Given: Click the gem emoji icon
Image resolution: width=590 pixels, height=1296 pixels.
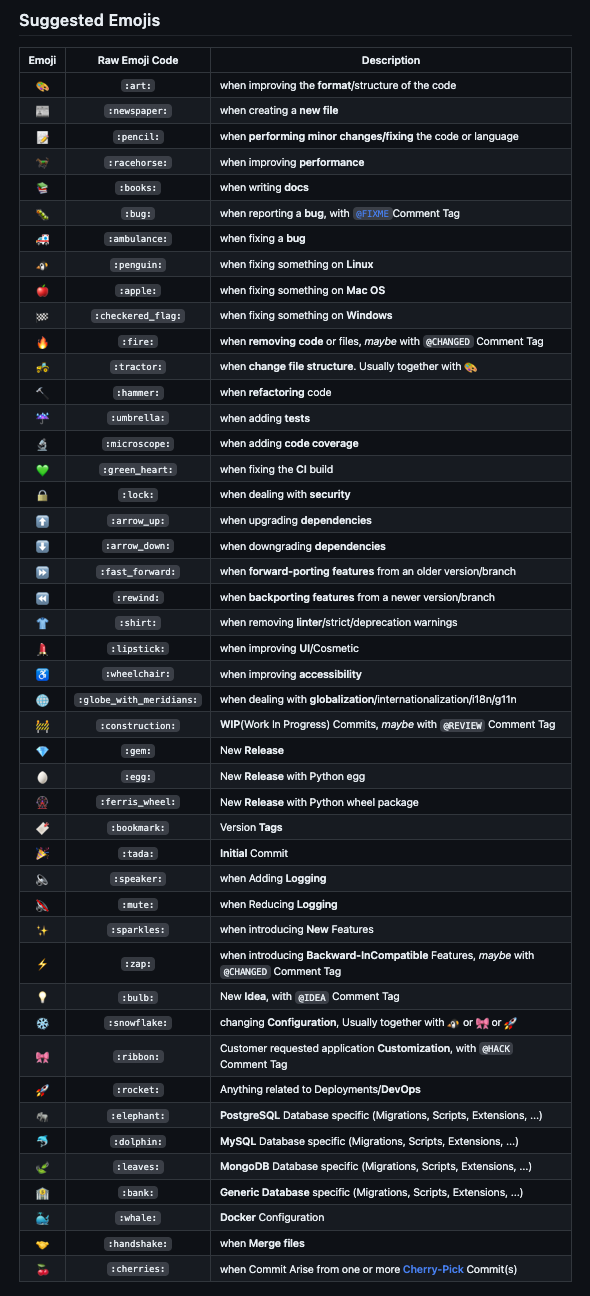Looking at the screenshot, I should pos(42,751).
